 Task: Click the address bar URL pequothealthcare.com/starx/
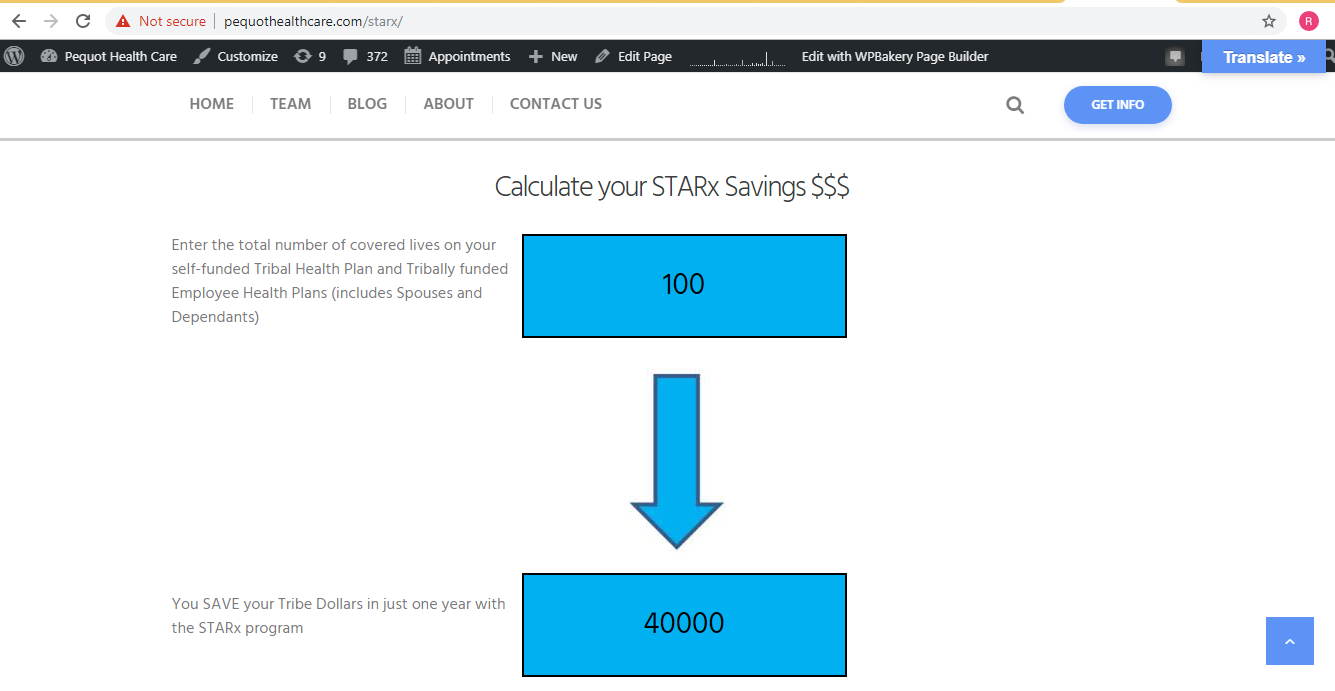[313, 21]
